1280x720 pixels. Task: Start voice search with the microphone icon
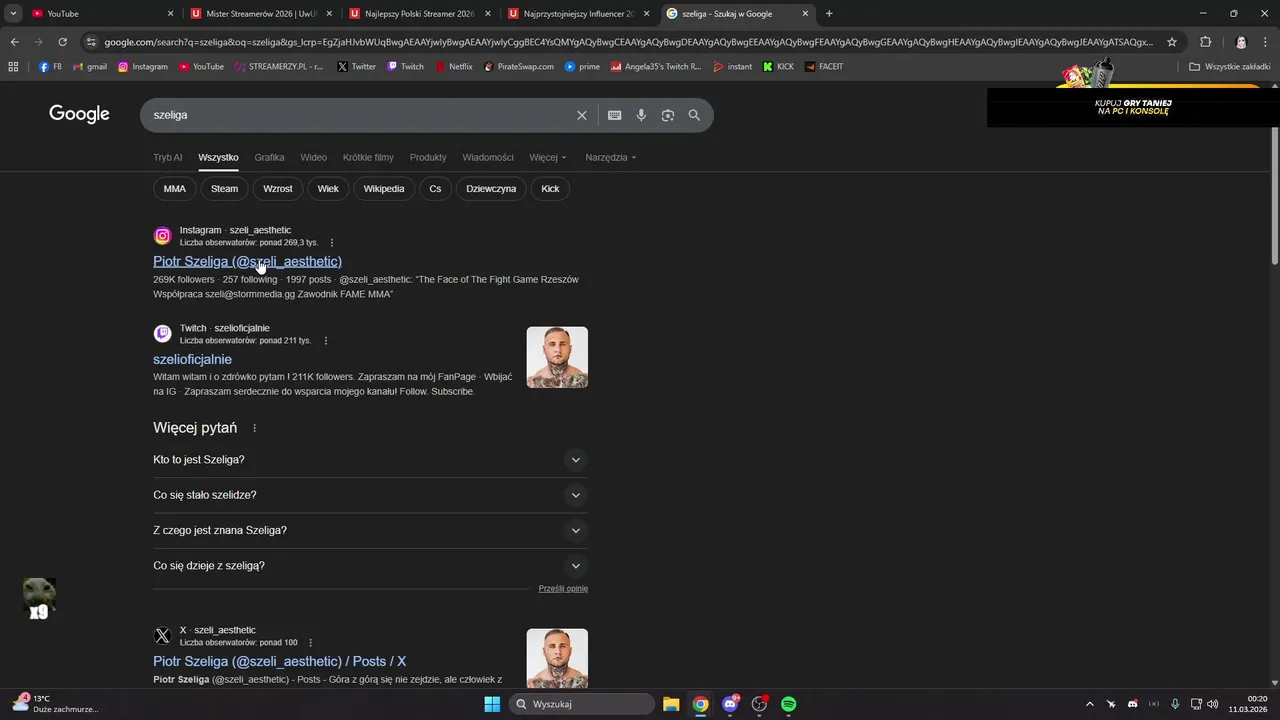click(x=641, y=115)
